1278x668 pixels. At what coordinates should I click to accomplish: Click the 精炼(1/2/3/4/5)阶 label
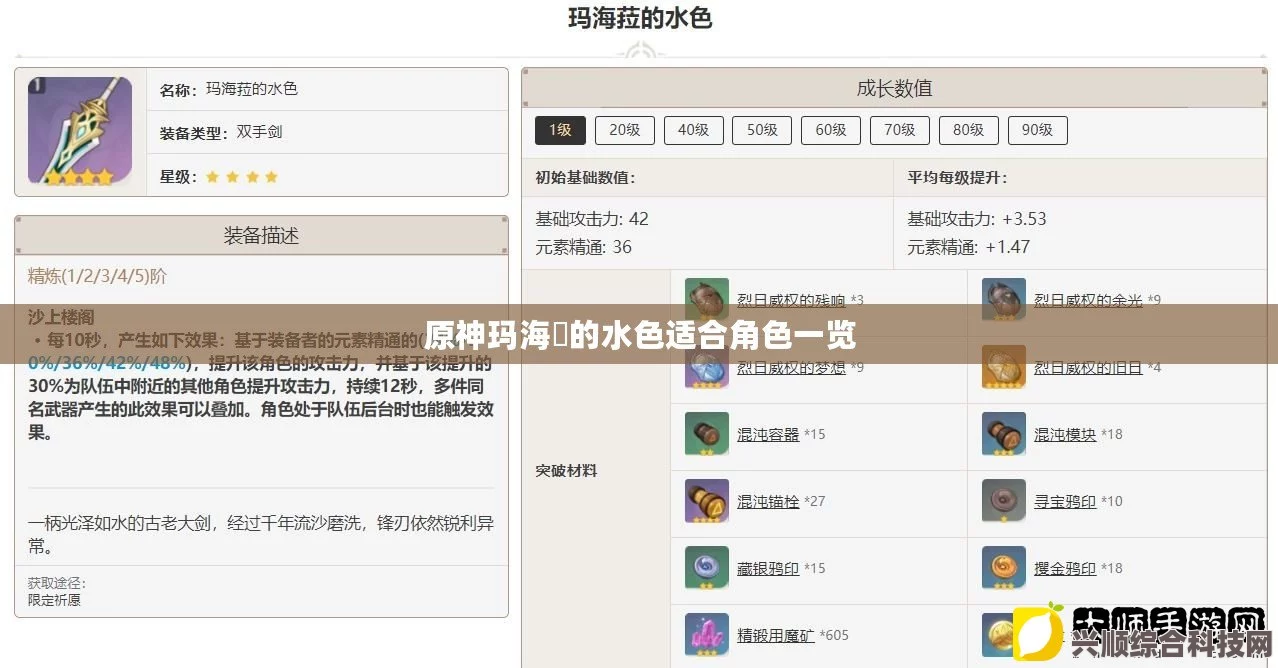pos(97,277)
